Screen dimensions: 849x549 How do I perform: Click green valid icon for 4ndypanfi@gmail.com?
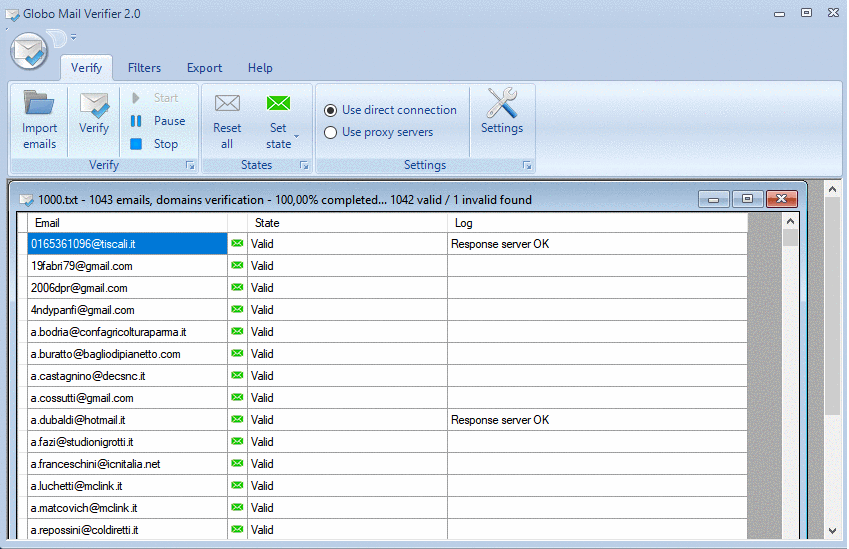coord(237,309)
